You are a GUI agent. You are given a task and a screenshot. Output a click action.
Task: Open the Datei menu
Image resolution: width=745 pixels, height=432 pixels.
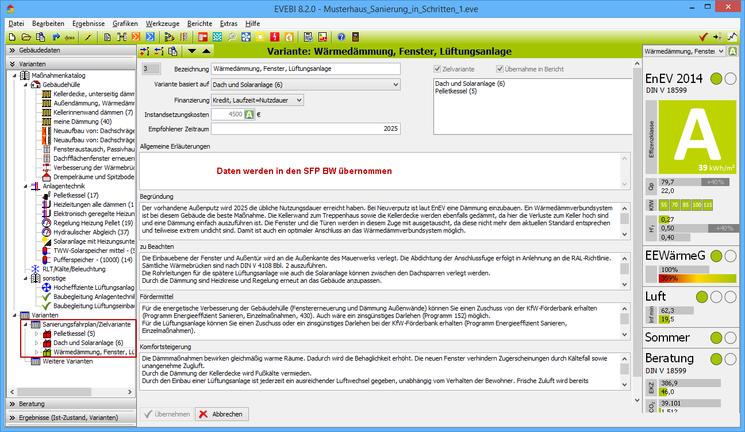tap(16, 23)
